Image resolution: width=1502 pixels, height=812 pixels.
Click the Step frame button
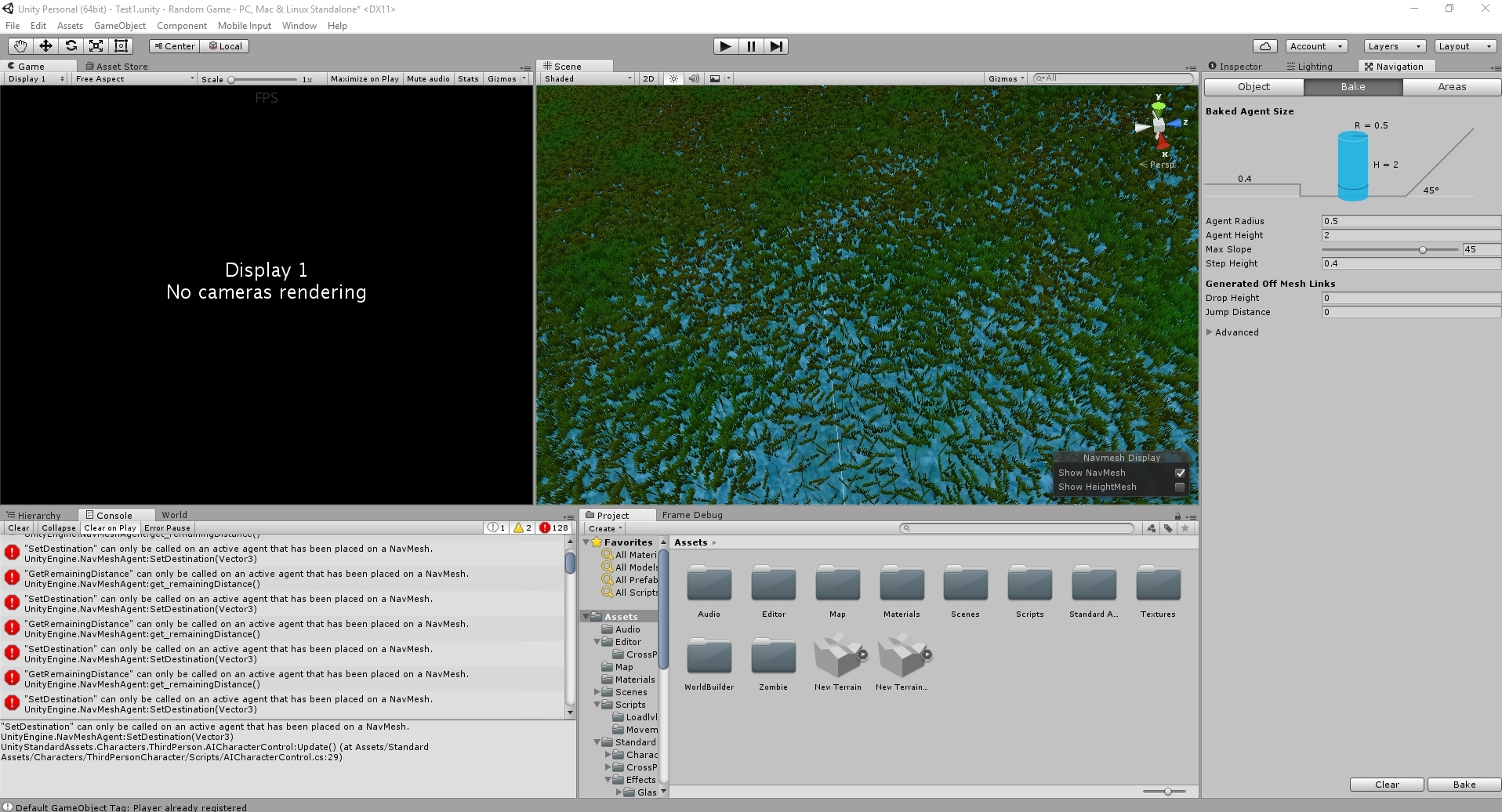pyautogui.click(x=775, y=46)
